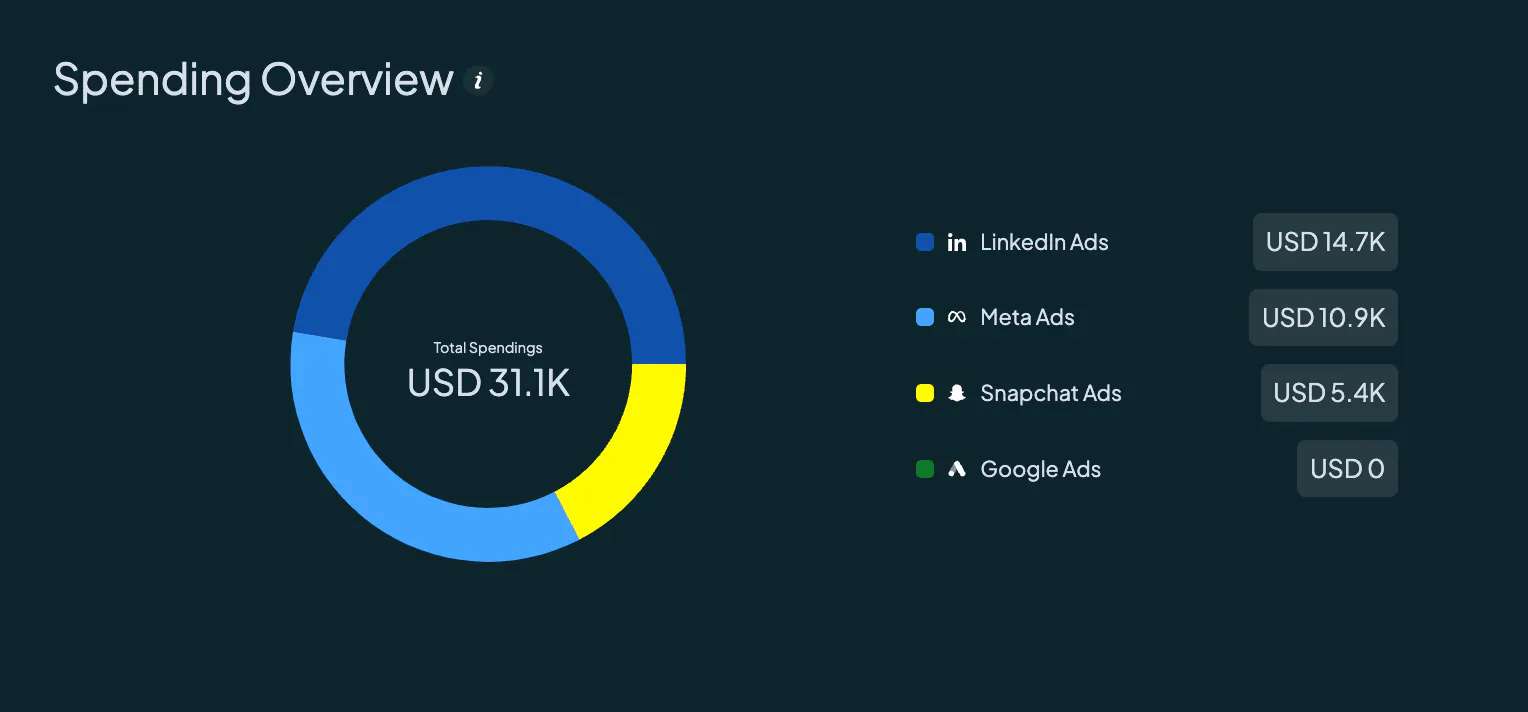Viewport: 1528px width, 712px height.
Task: Select the dark blue LinkedIn Ads legend swatch
Action: pos(925,242)
